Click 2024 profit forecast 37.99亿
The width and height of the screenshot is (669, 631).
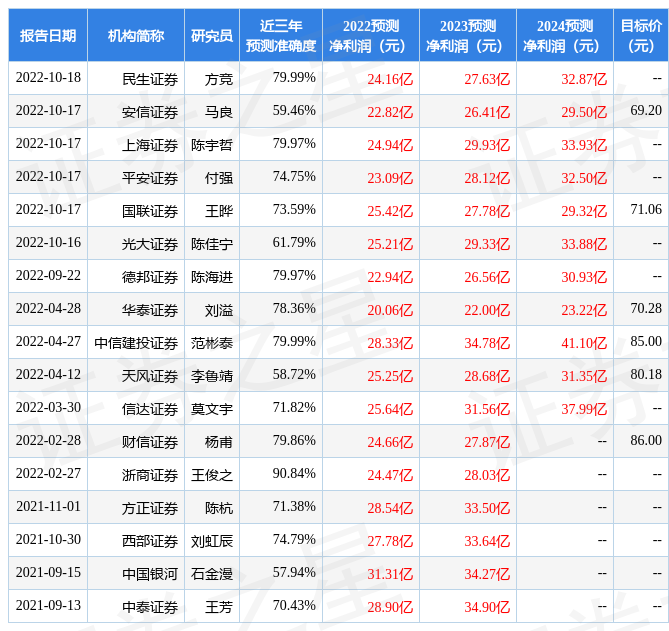(584, 409)
